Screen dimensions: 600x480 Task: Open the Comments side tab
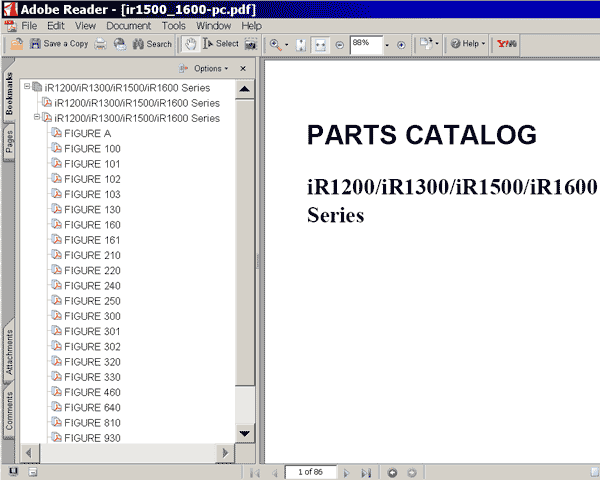(9, 410)
